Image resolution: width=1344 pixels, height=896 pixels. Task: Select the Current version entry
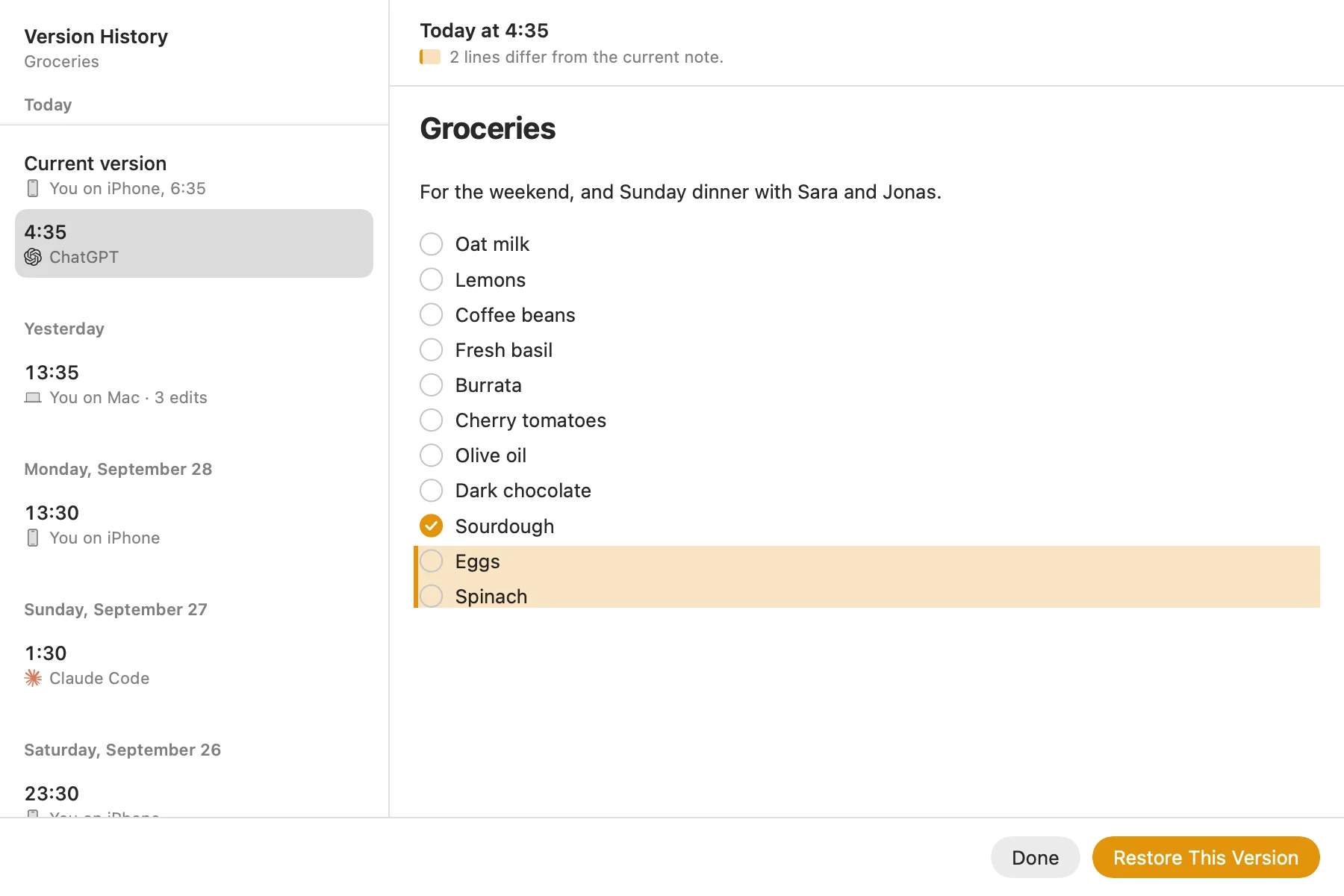194,175
